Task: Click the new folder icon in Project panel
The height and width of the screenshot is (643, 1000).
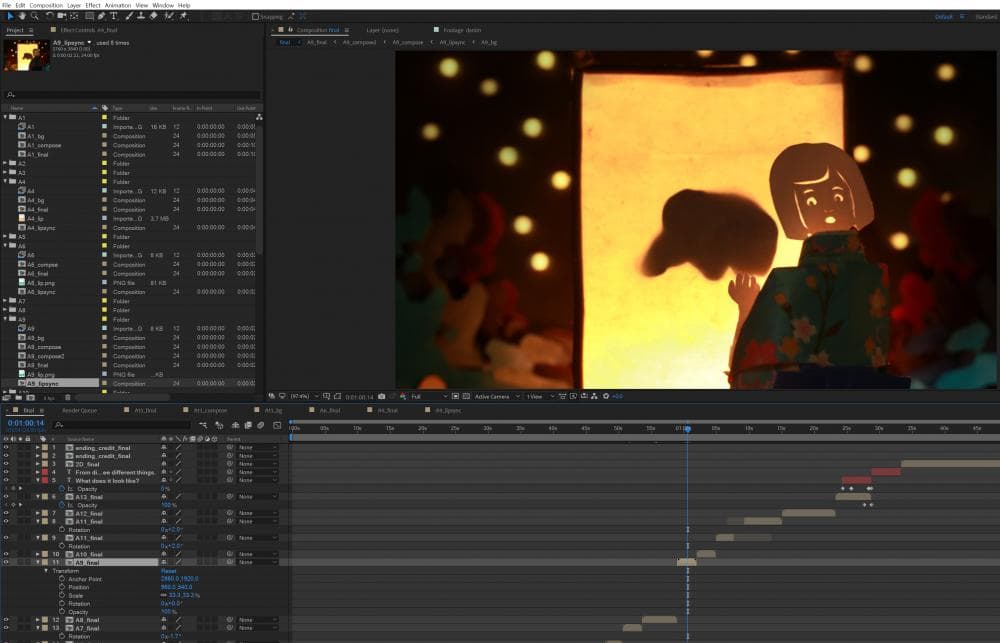Action: [x=18, y=398]
